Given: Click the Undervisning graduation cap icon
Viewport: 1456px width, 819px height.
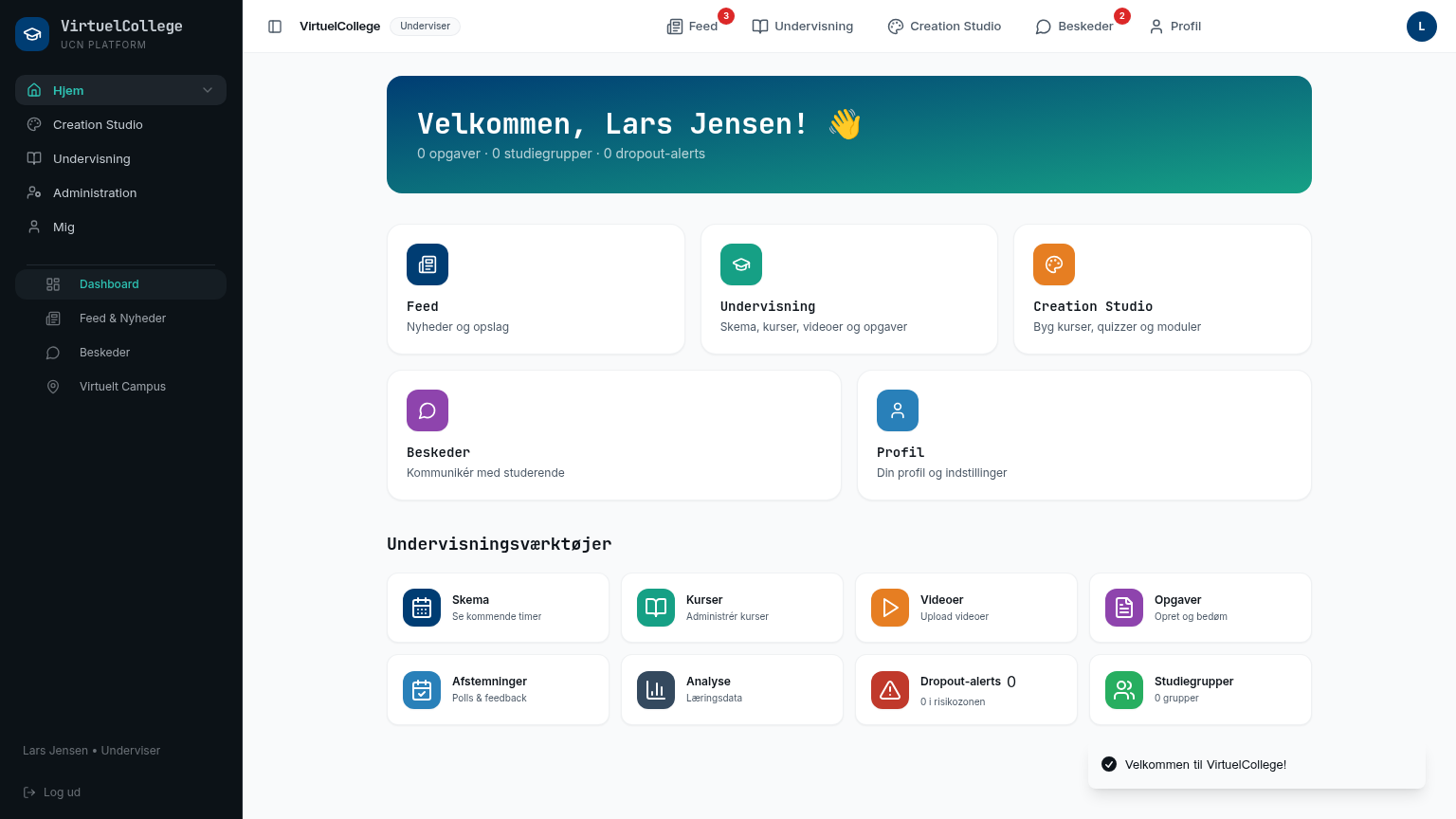Looking at the screenshot, I should 741,264.
